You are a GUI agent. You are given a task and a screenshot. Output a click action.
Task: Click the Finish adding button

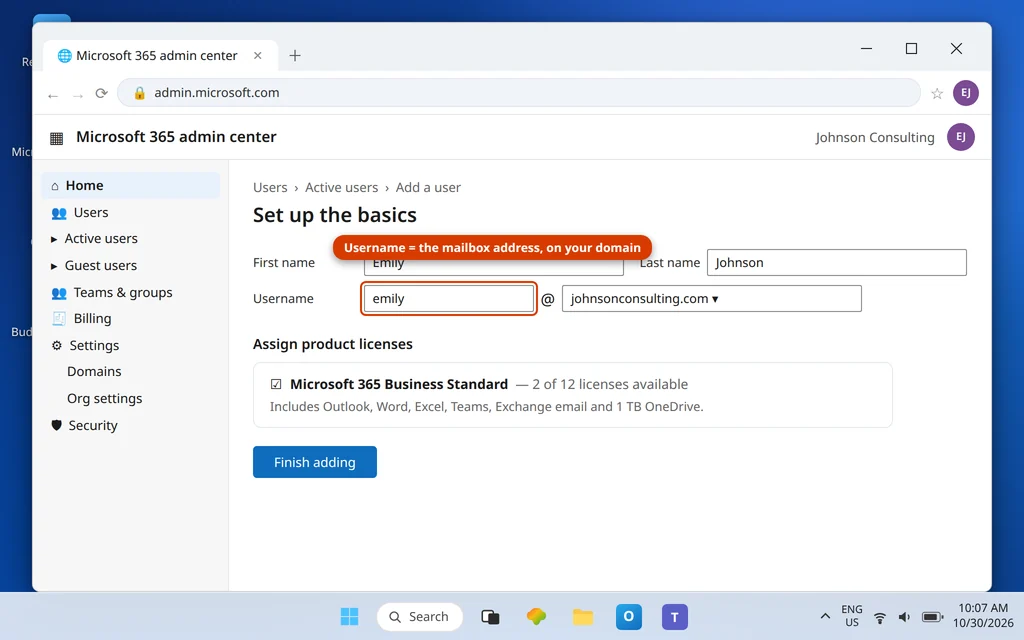point(315,462)
